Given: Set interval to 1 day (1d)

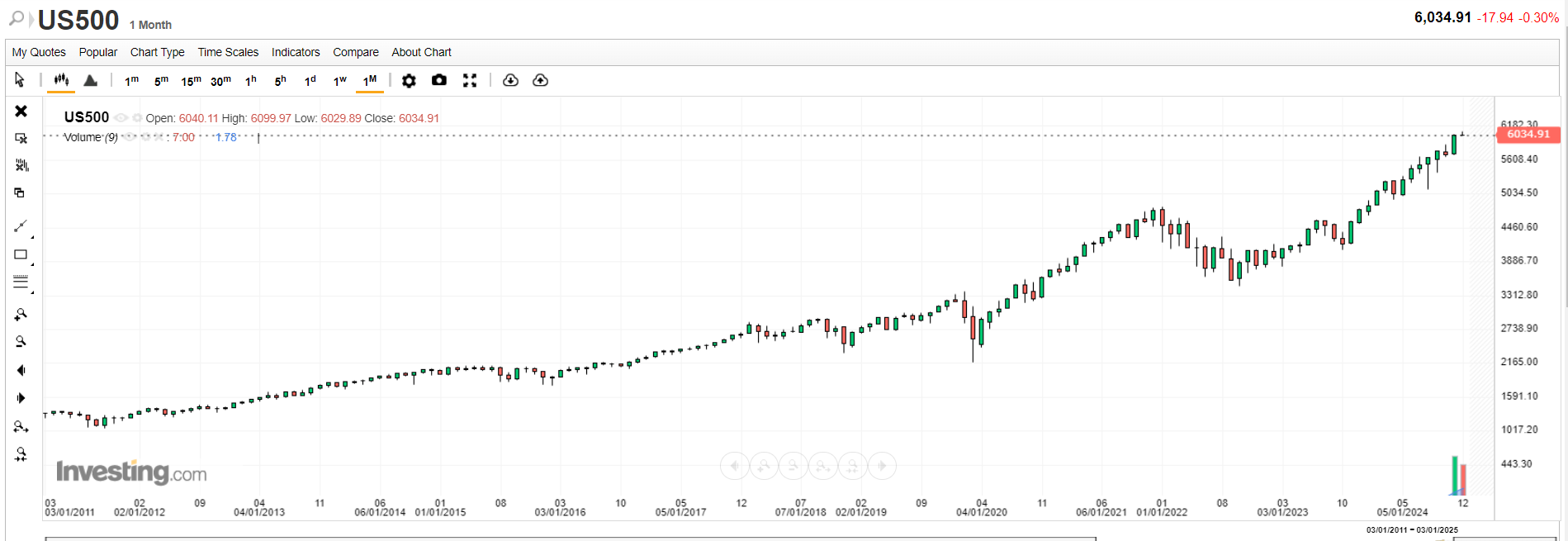Looking at the screenshot, I should (x=310, y=80).
